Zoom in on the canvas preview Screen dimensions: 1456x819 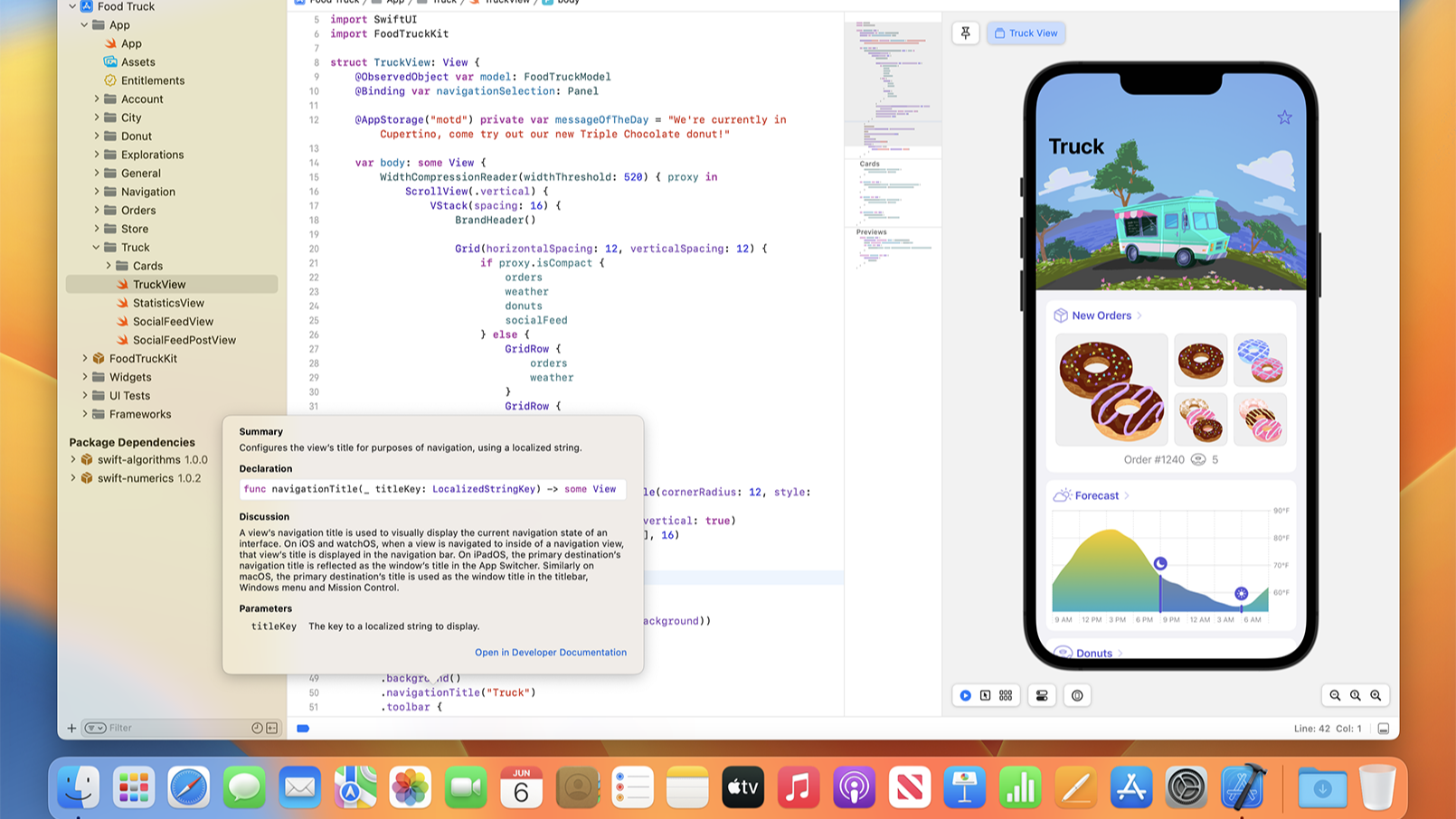tap(1376, 695)
